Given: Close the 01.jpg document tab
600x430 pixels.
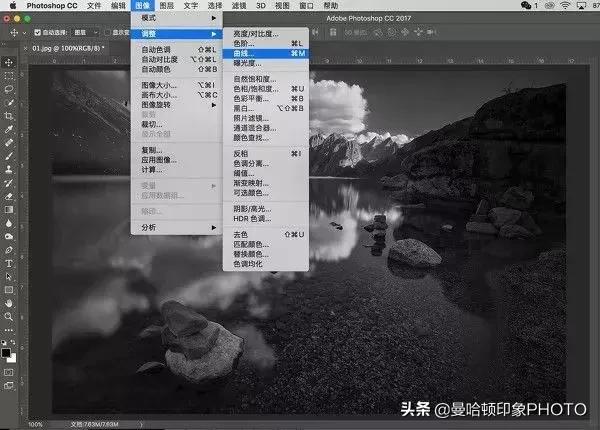Looking at the screenshot, I should click(26, 48).
